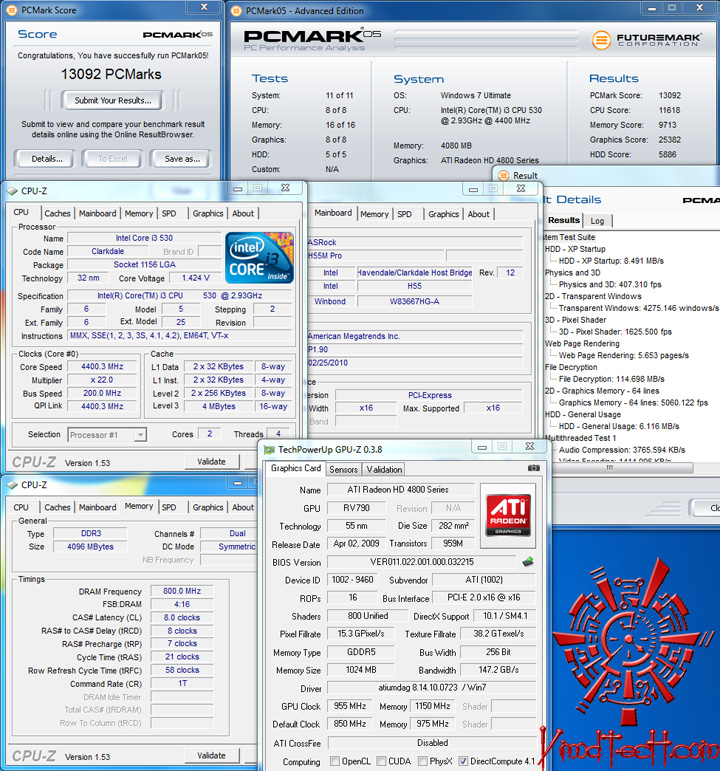Click the ATI Radeon logo in GPU-Z
Screen dimensions: 720x771
508,515
